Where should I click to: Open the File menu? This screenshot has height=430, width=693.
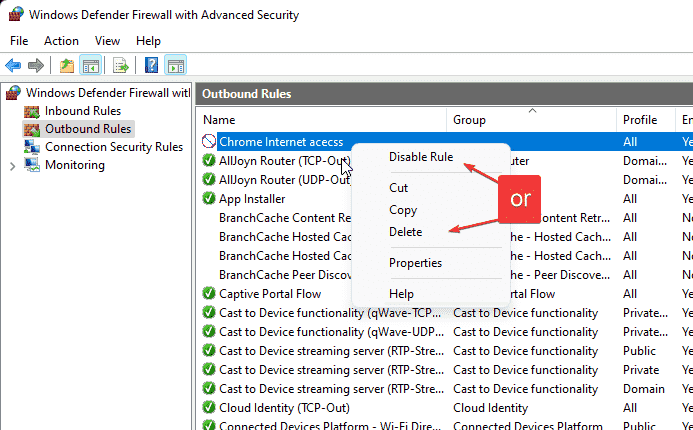[x=19, y=41]
